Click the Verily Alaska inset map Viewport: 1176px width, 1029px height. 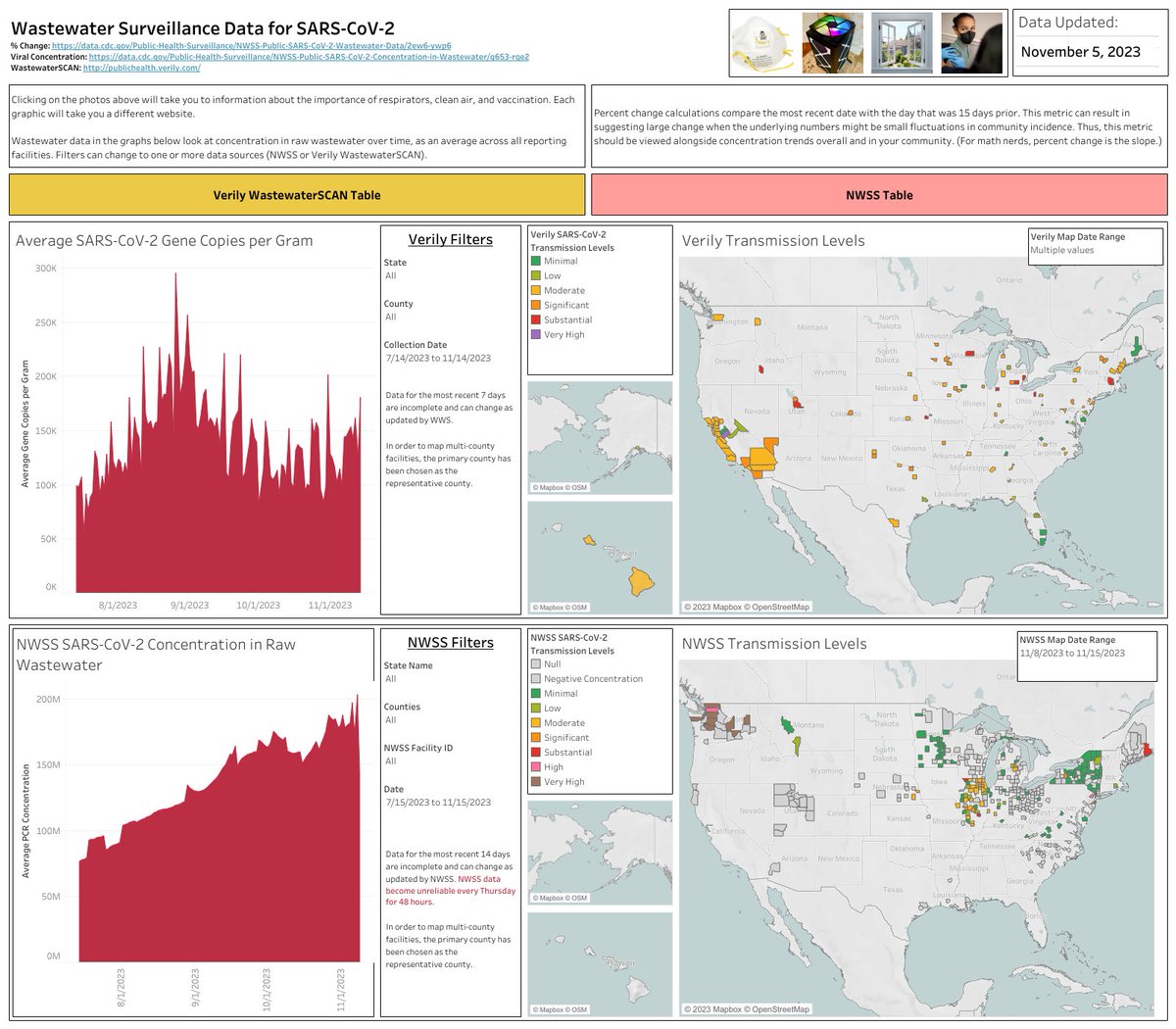pyautogui.click(x=600, y=438)
